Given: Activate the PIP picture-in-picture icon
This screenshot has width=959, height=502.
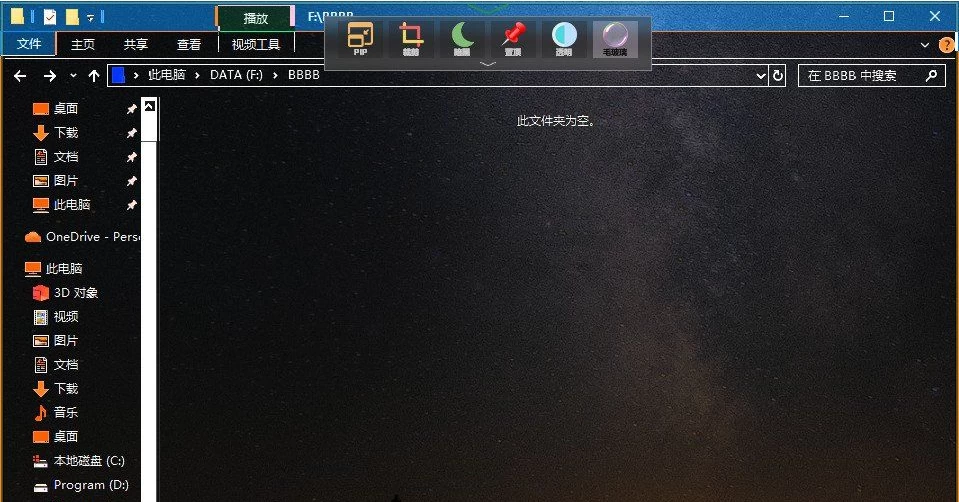Looking at the screenshot, I should pos(360,38).
